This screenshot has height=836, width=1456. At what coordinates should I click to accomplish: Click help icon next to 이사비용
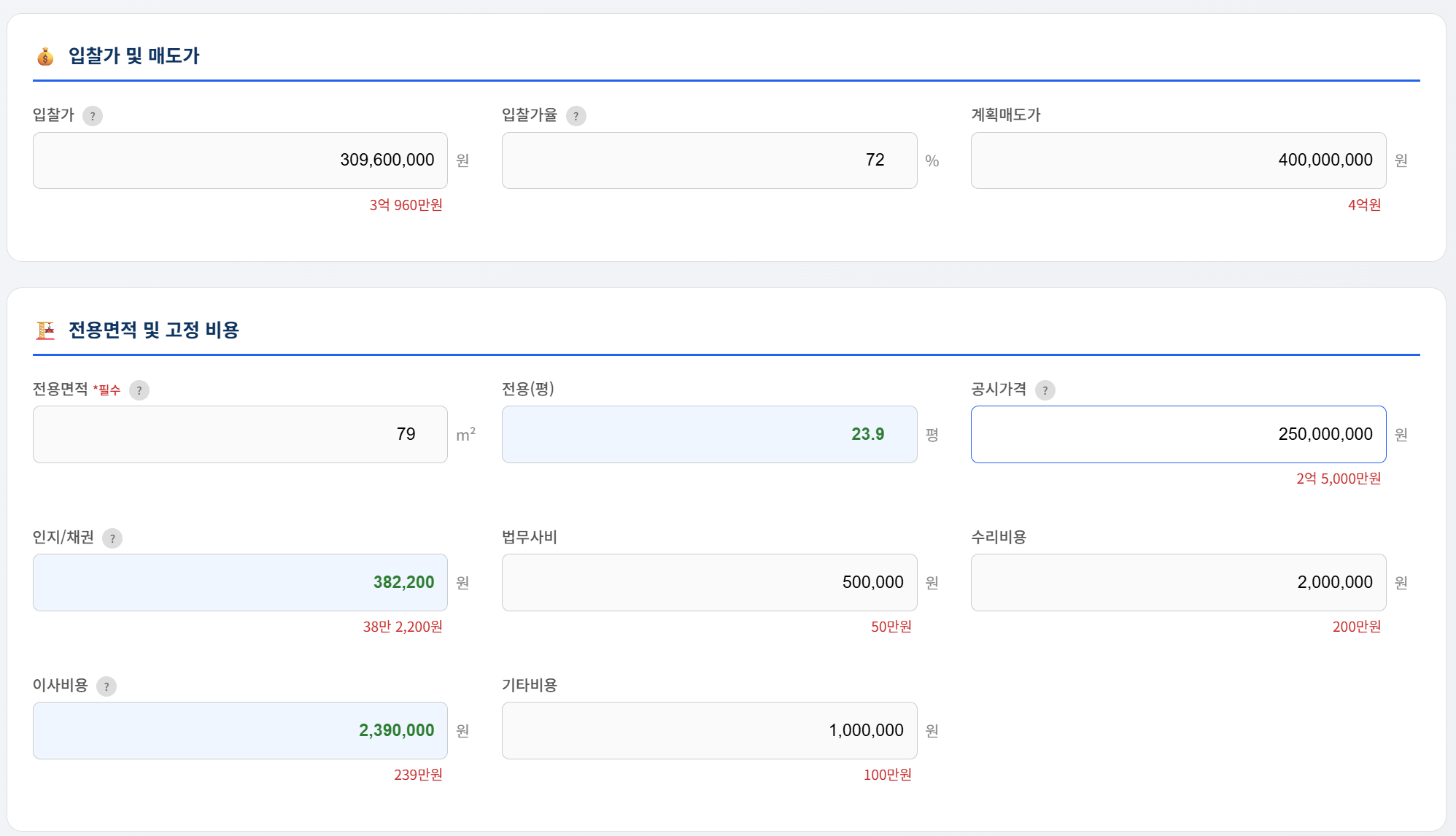pyautogui.click(x=107, y=686)
